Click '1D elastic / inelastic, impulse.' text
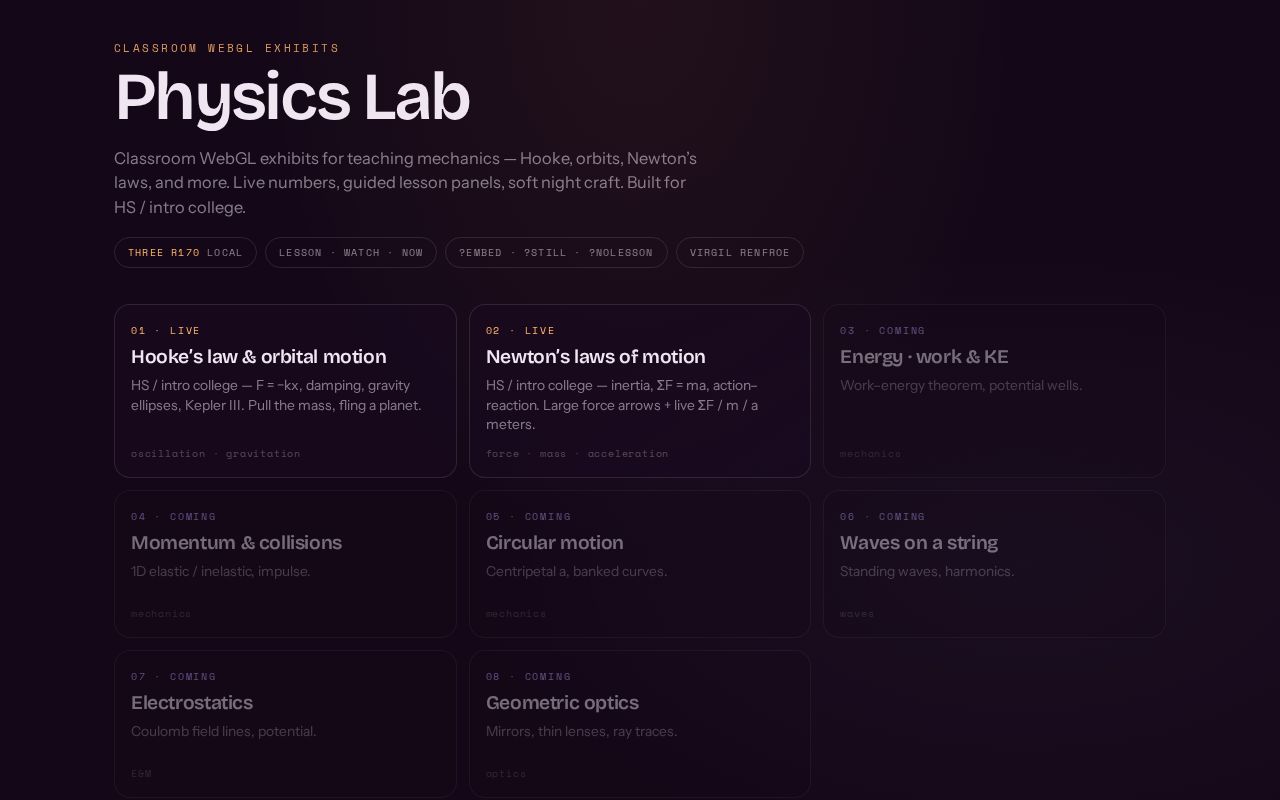The image size is (1280, 800). (x=221, y=572)
